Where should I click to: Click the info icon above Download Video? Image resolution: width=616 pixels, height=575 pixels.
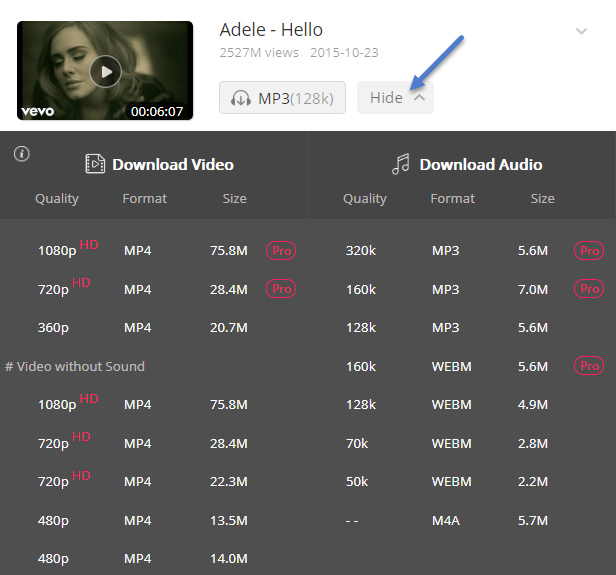click(x=22, y=154)
